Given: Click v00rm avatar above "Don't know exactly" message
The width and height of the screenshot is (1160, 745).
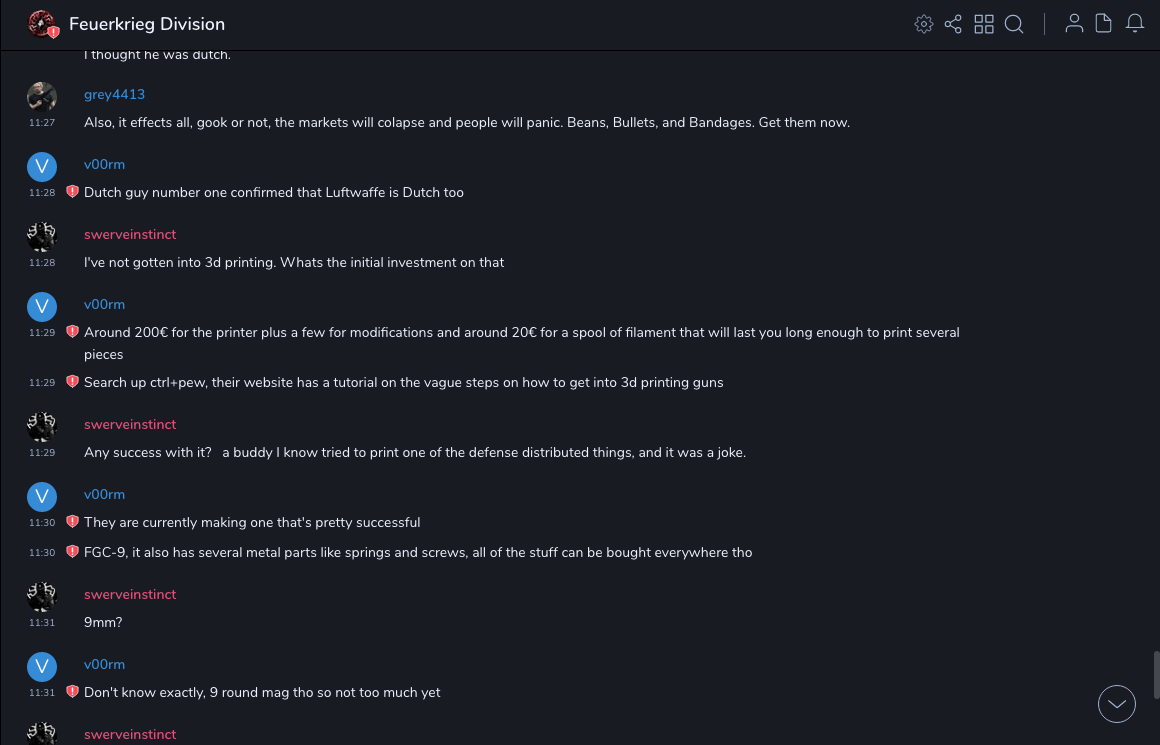Looking at the screenshot, I should [x=42, y=666].
